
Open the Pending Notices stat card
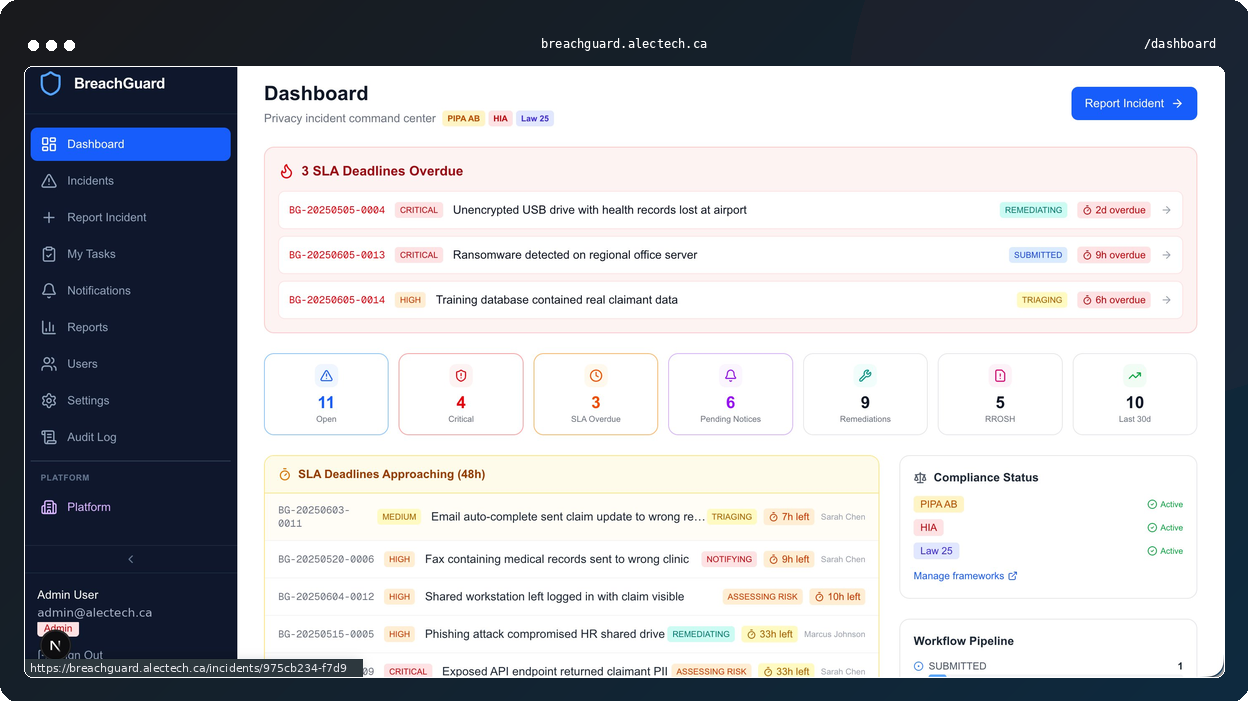(x=730, y=394)
